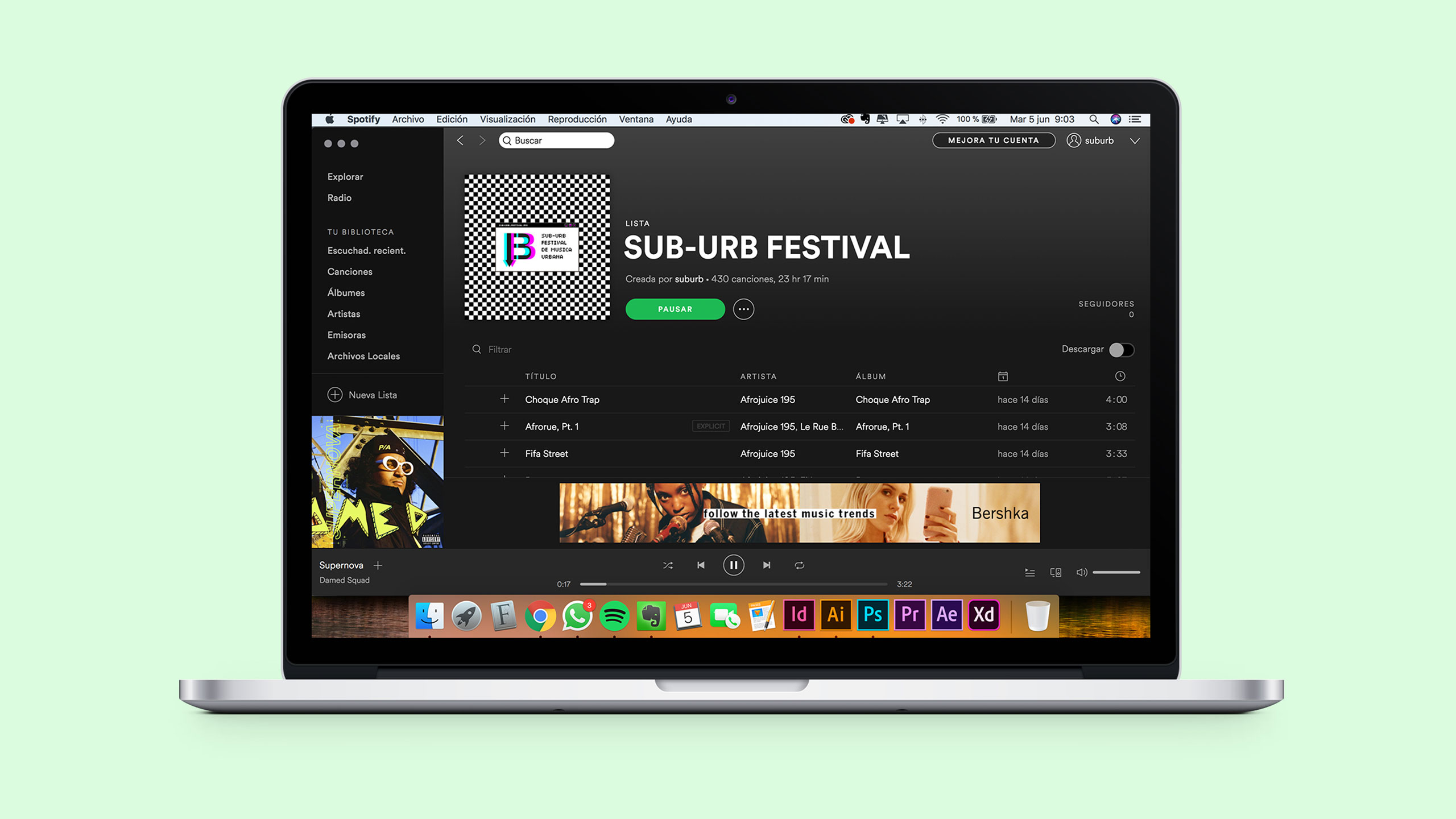Add Fifa Street to library
Viewport: 1456px width, 819px height.
(504, 453)
